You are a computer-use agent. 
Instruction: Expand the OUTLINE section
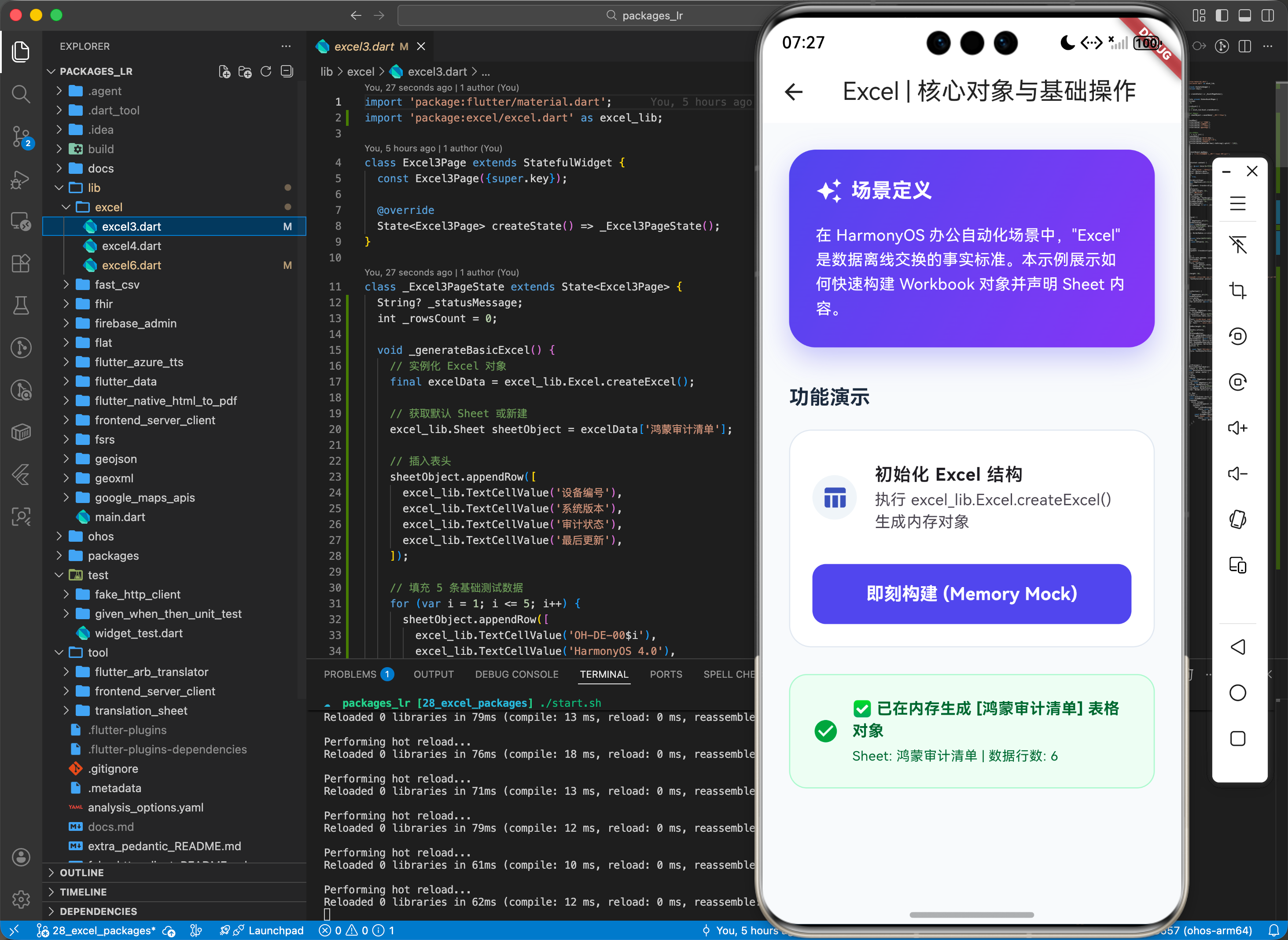click(81, 872)
